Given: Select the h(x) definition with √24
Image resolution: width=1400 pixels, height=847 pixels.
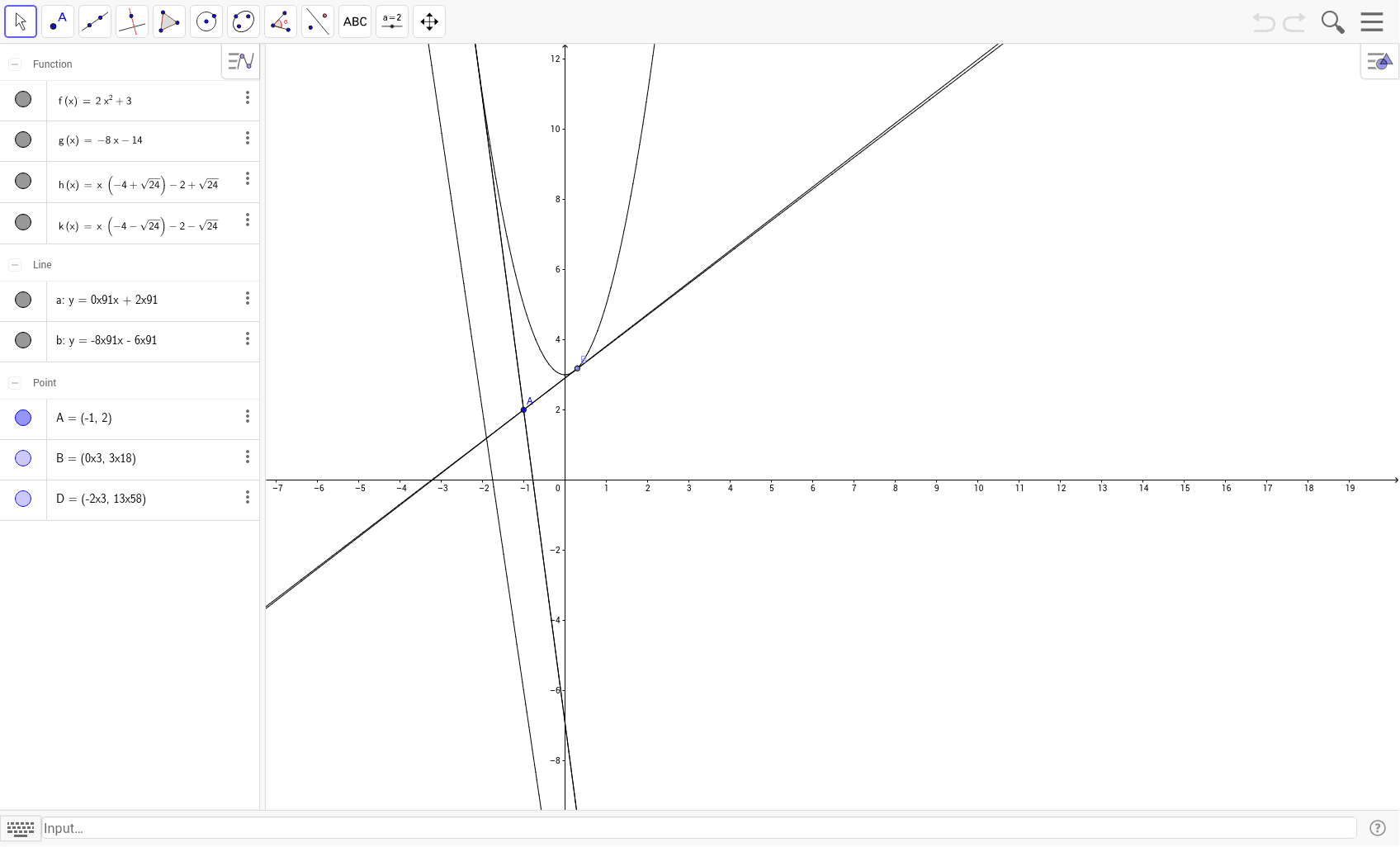Looking at the screenshot, I should click(139, 185).
